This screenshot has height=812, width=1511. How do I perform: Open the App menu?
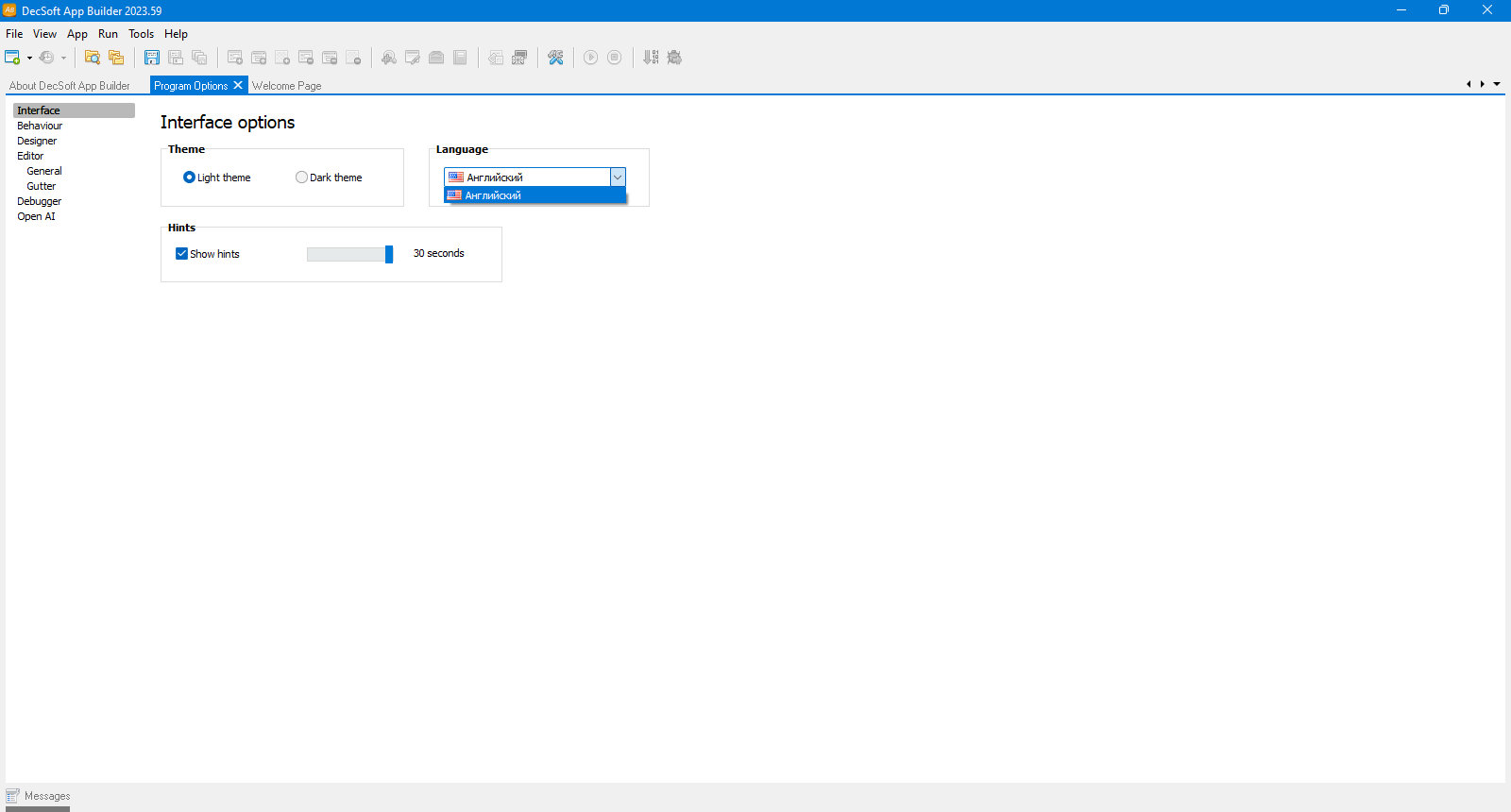[77, 34]
